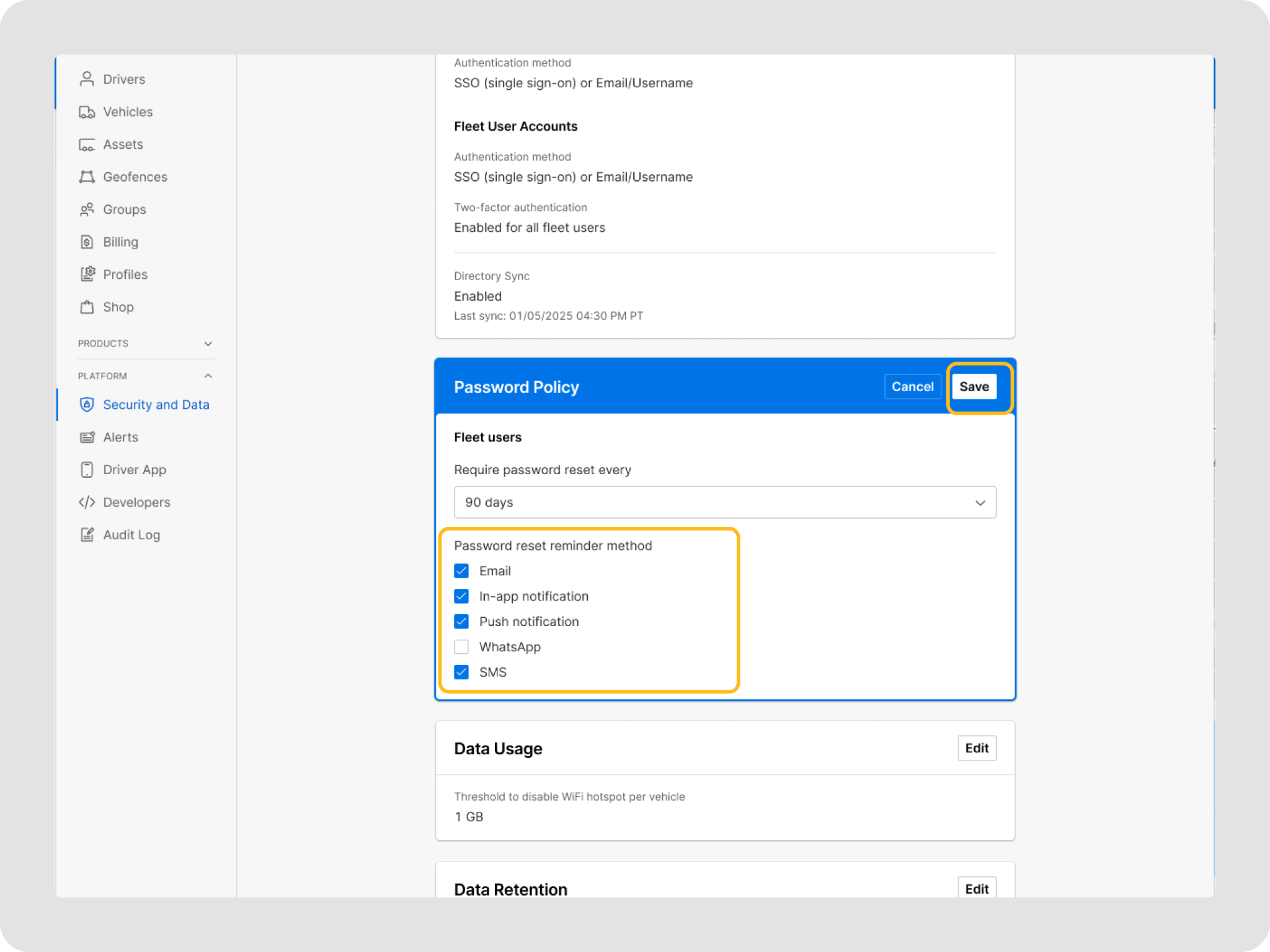Cancel Password Policy editing
This screenshot has width=1270, height=952.
[912, 387]
